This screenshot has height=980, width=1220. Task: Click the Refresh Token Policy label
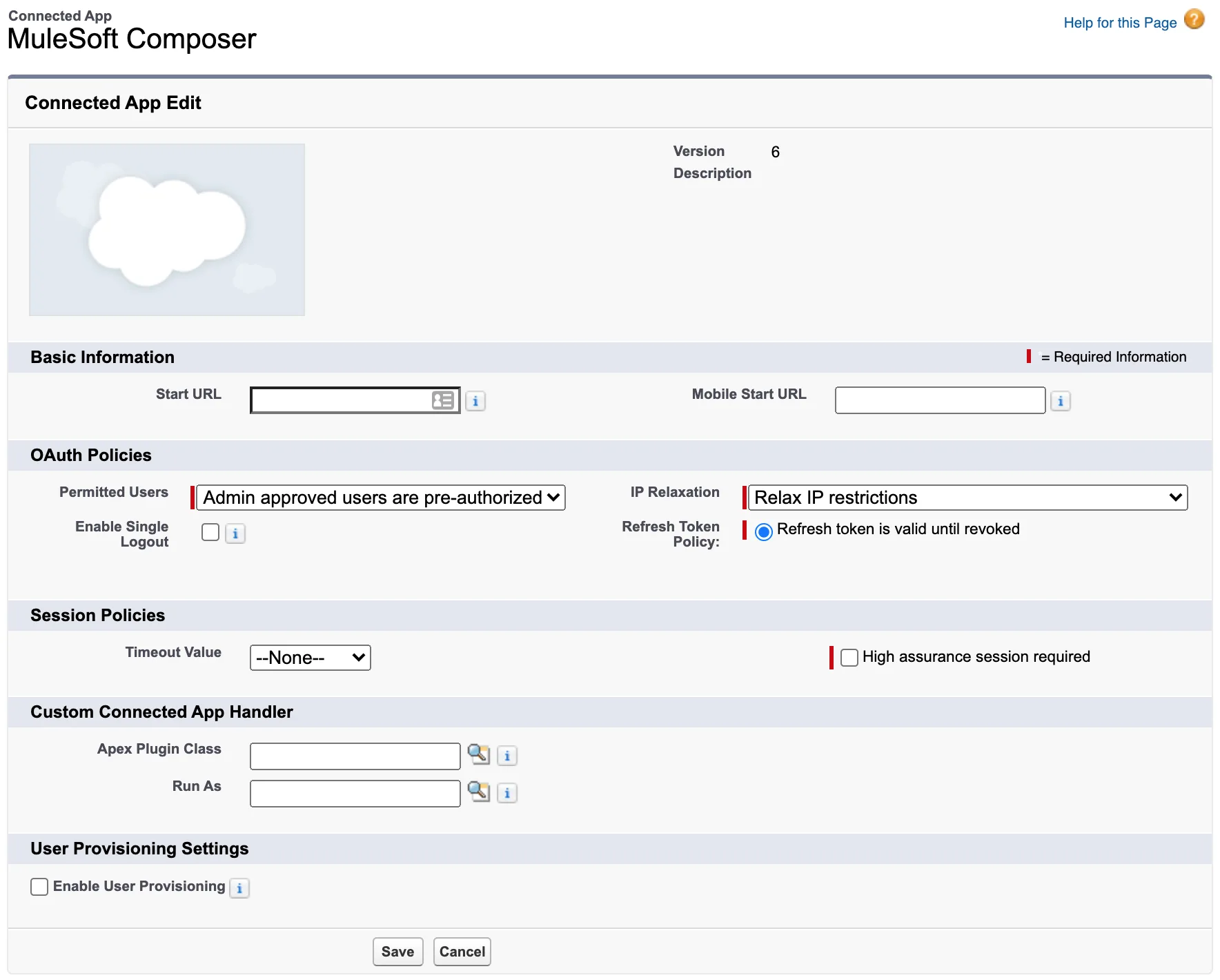[671, 534]
